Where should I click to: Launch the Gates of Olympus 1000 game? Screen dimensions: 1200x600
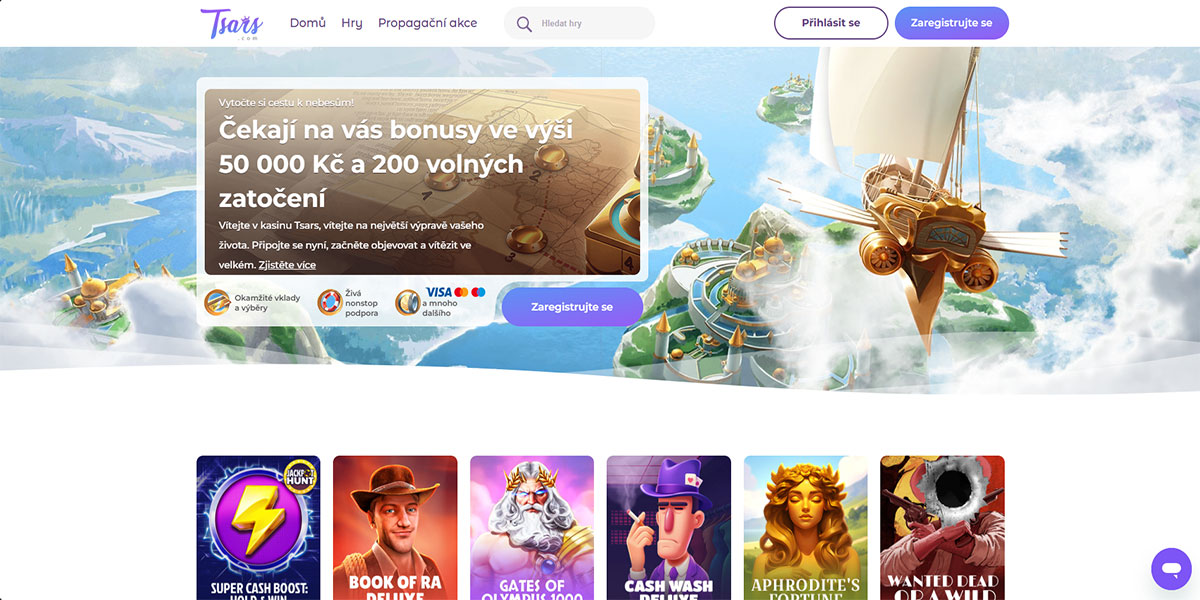point(532,528)
